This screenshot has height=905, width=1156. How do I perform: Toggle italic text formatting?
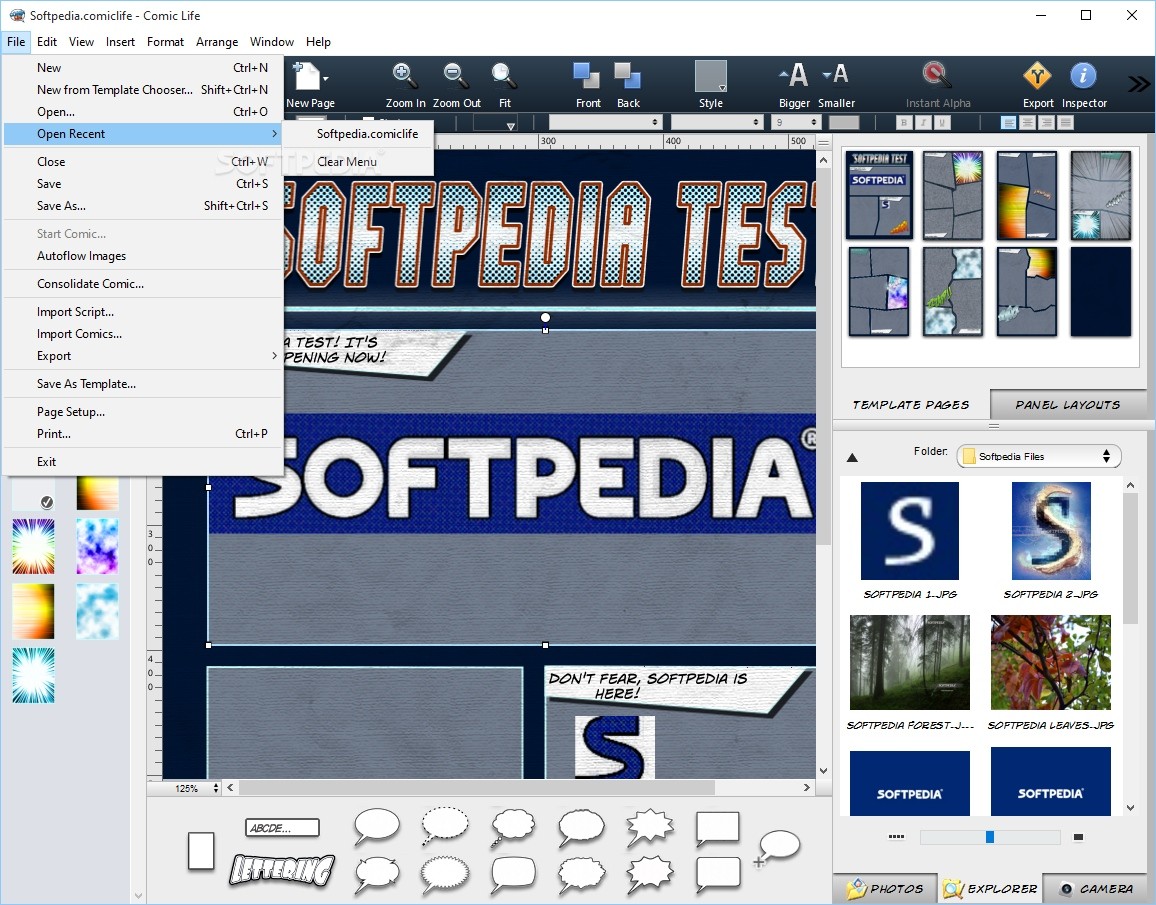click(922, 122)
